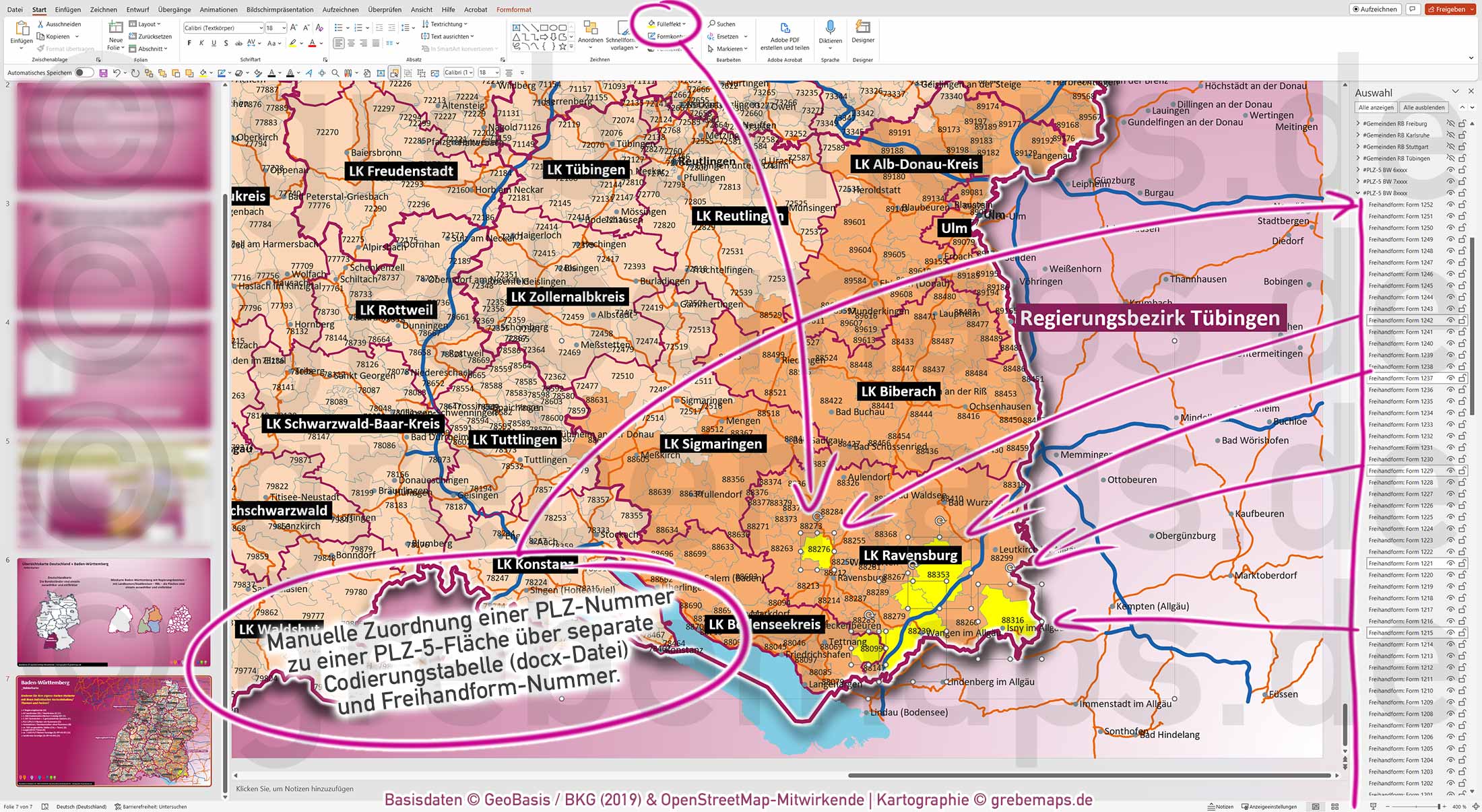The width and height of the screenshot is (1482, 812).
Task: Expand the #Gemeinden RB Freiburg tree item
Action: (1357, 123)
